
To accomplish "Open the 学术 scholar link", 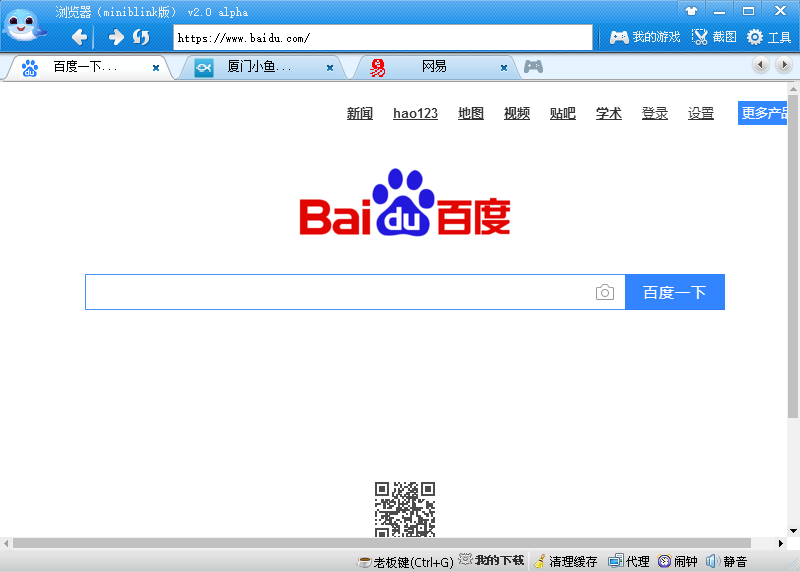I will (609, 113).
